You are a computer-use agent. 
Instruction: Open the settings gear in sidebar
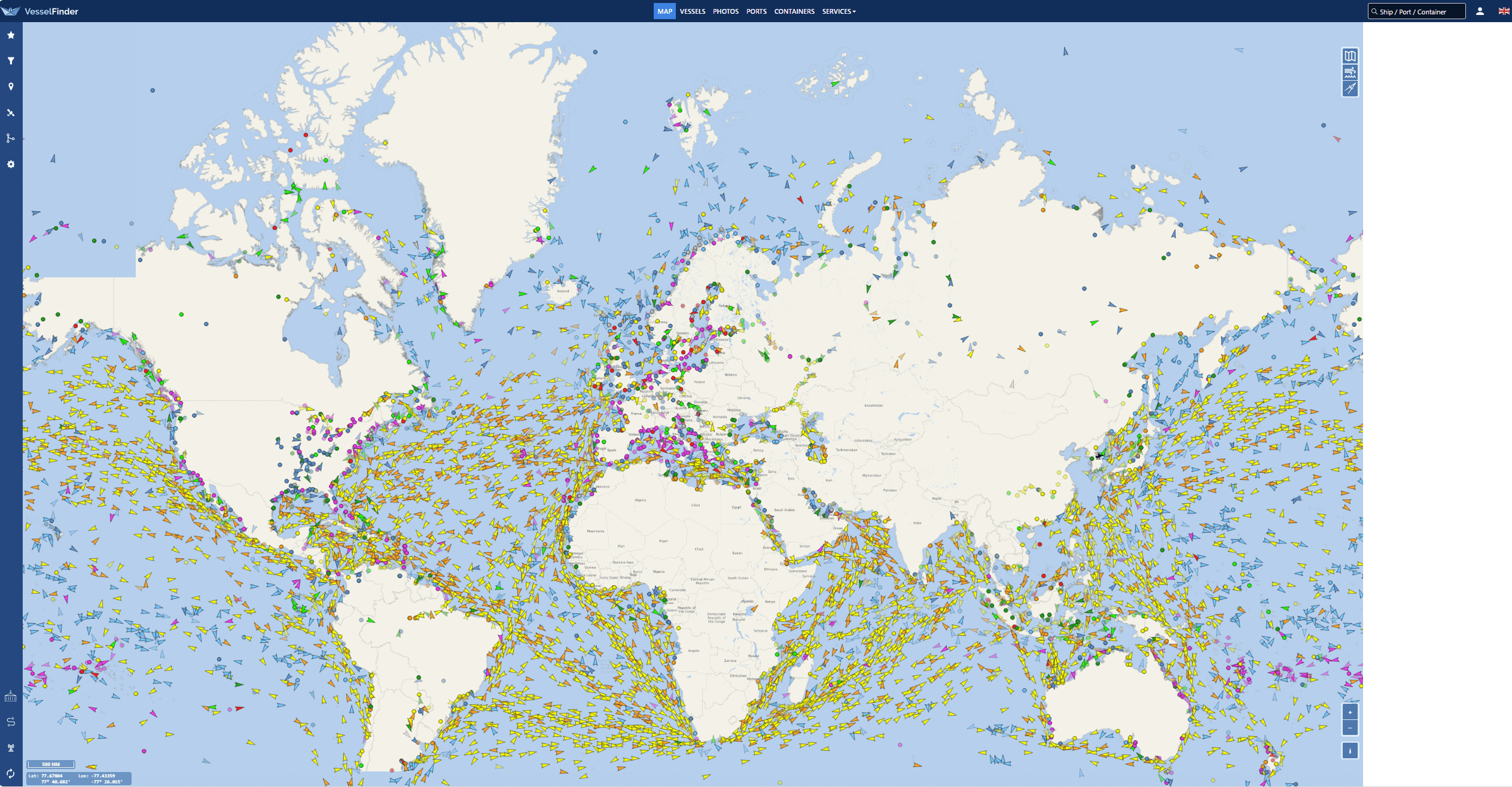11,164
